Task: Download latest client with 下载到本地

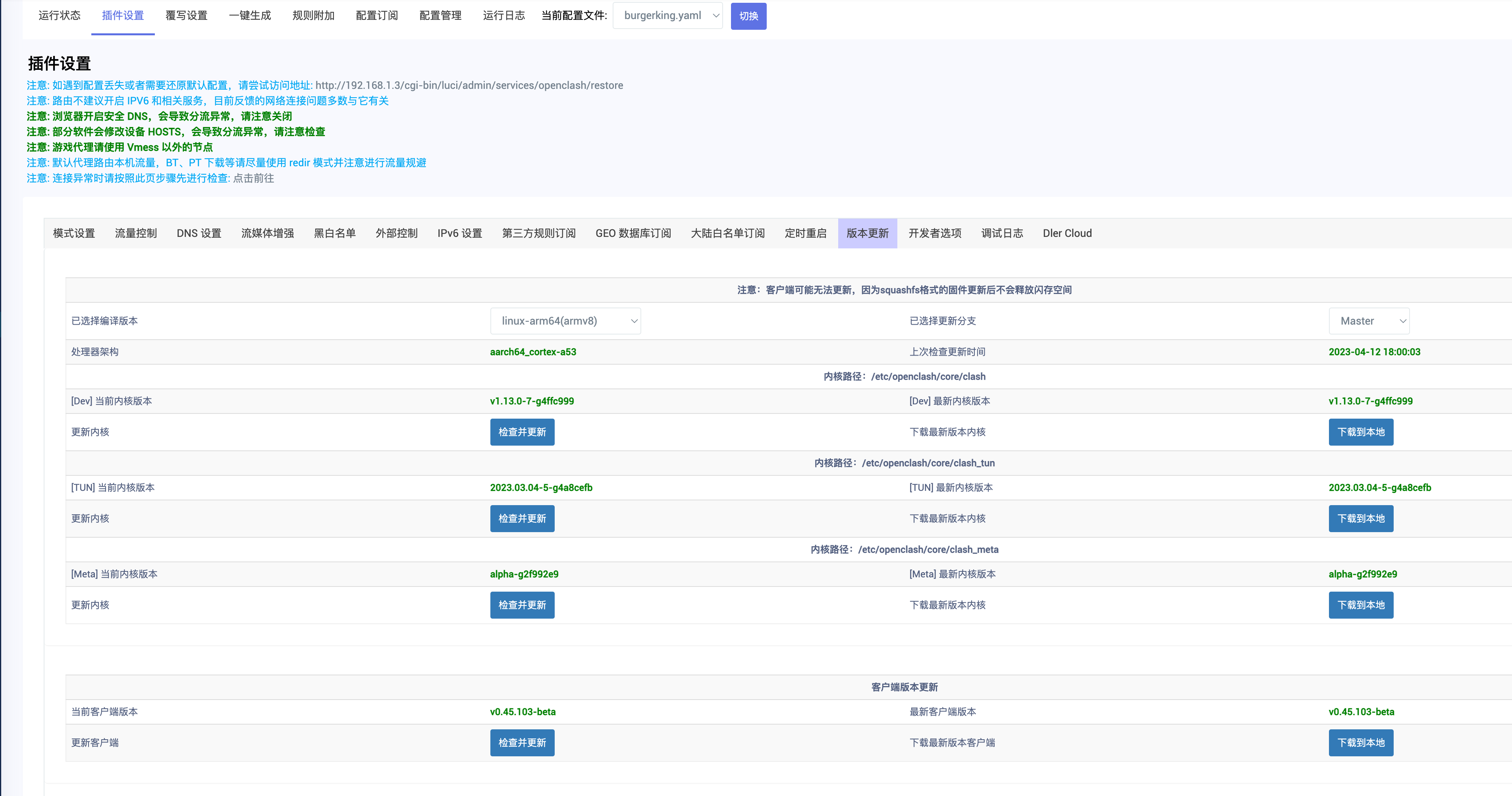Action: coord(1360,742)
